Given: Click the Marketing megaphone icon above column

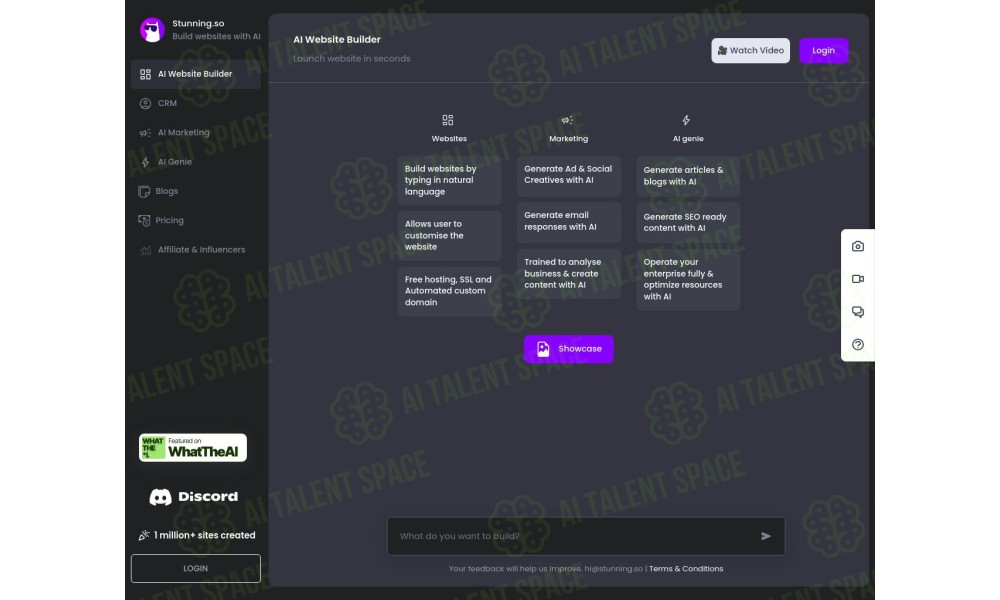Looking at the screenshot, I should pos(567,120).
